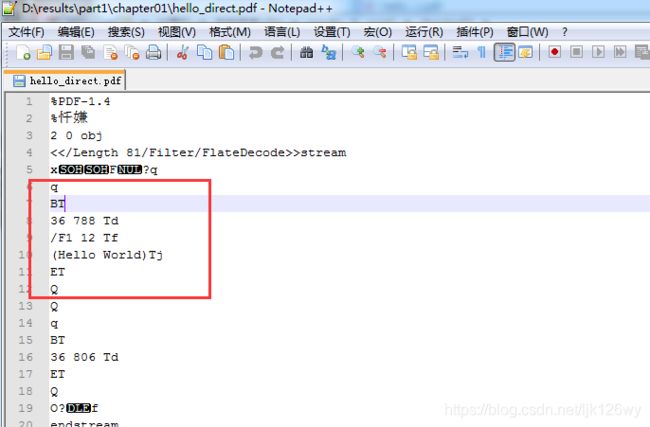The image size is (650, 427).
Task: Cut selection with the scissors icon
Action: 182,53
